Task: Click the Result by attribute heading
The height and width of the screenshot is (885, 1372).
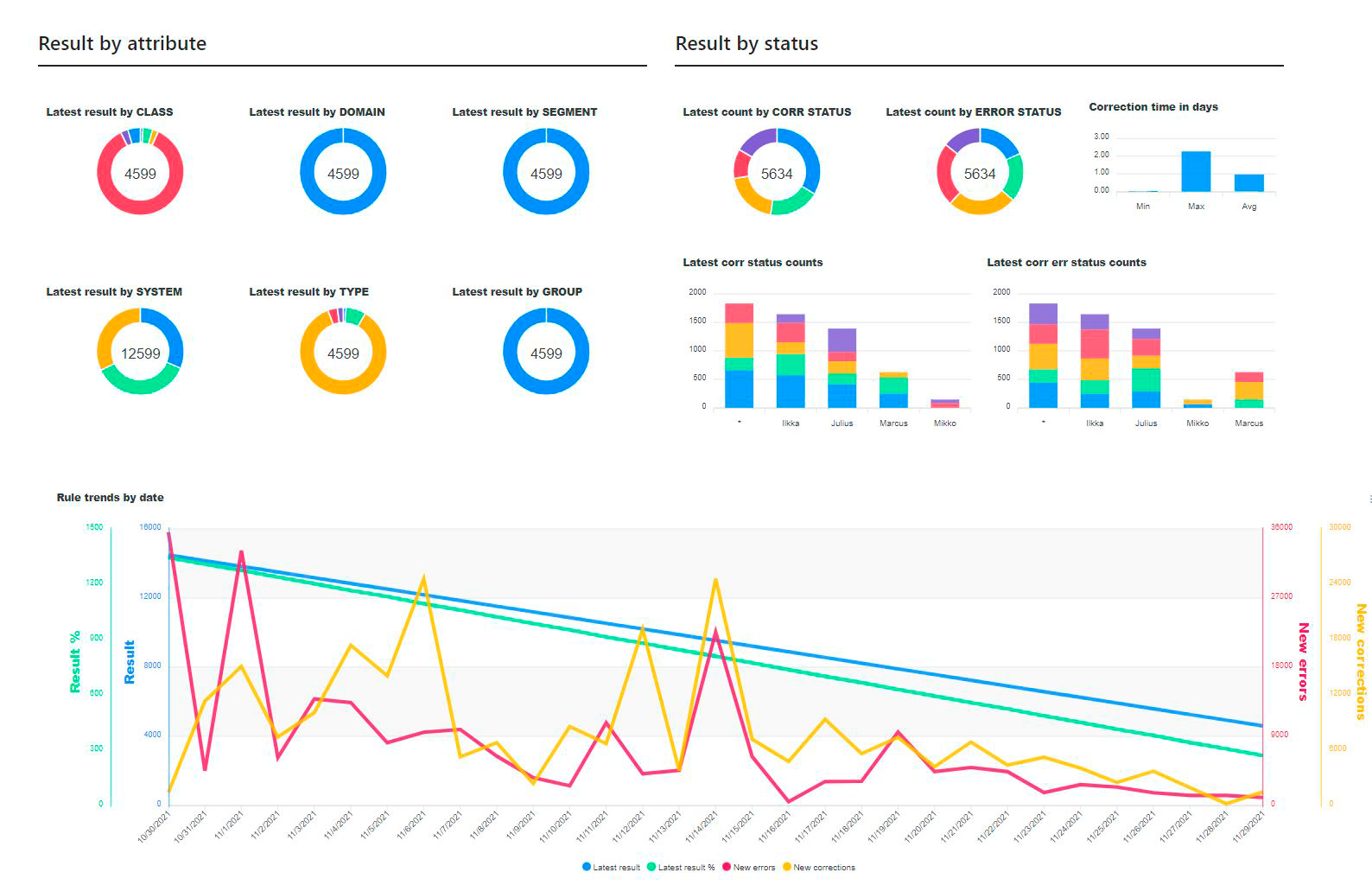Action: pyautogui.click(x=123, y=43)
